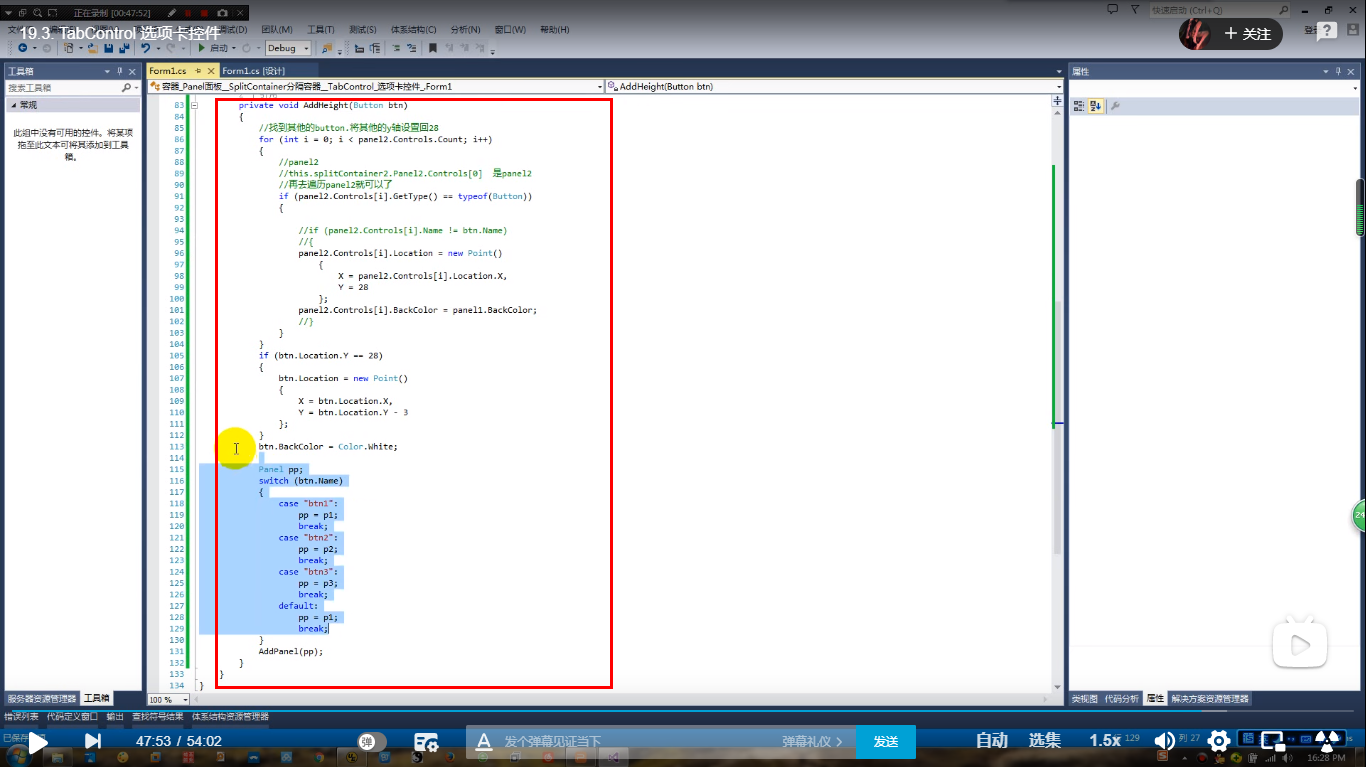
Task: Select the alphabetical sort icon in 属性 panel
Action: pos(1095,105)
